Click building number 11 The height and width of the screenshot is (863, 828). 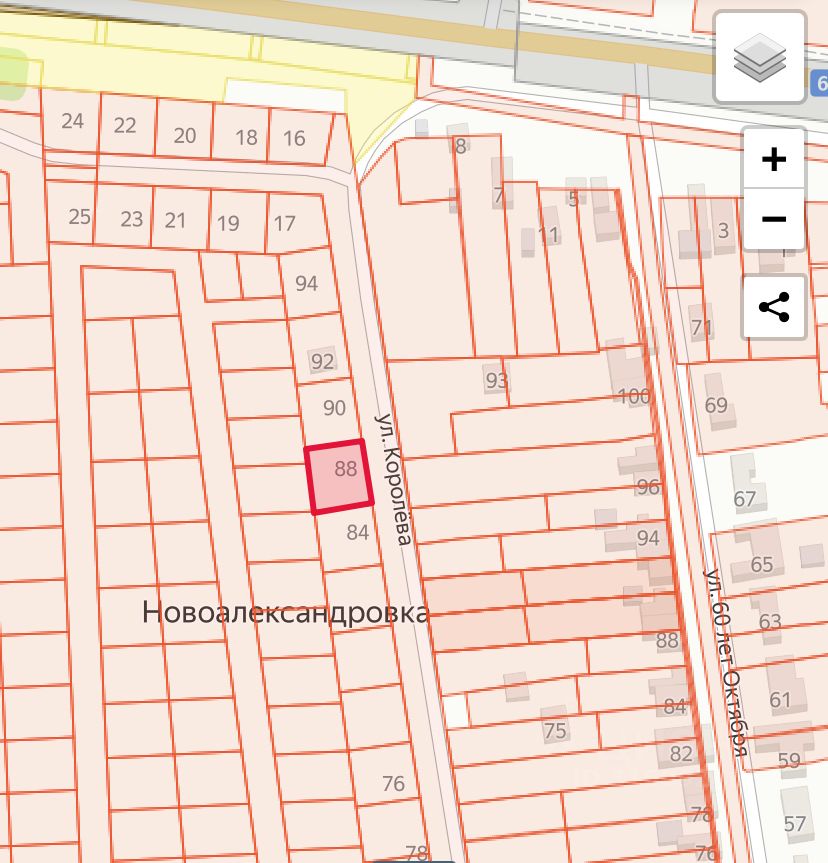point(549,235)
